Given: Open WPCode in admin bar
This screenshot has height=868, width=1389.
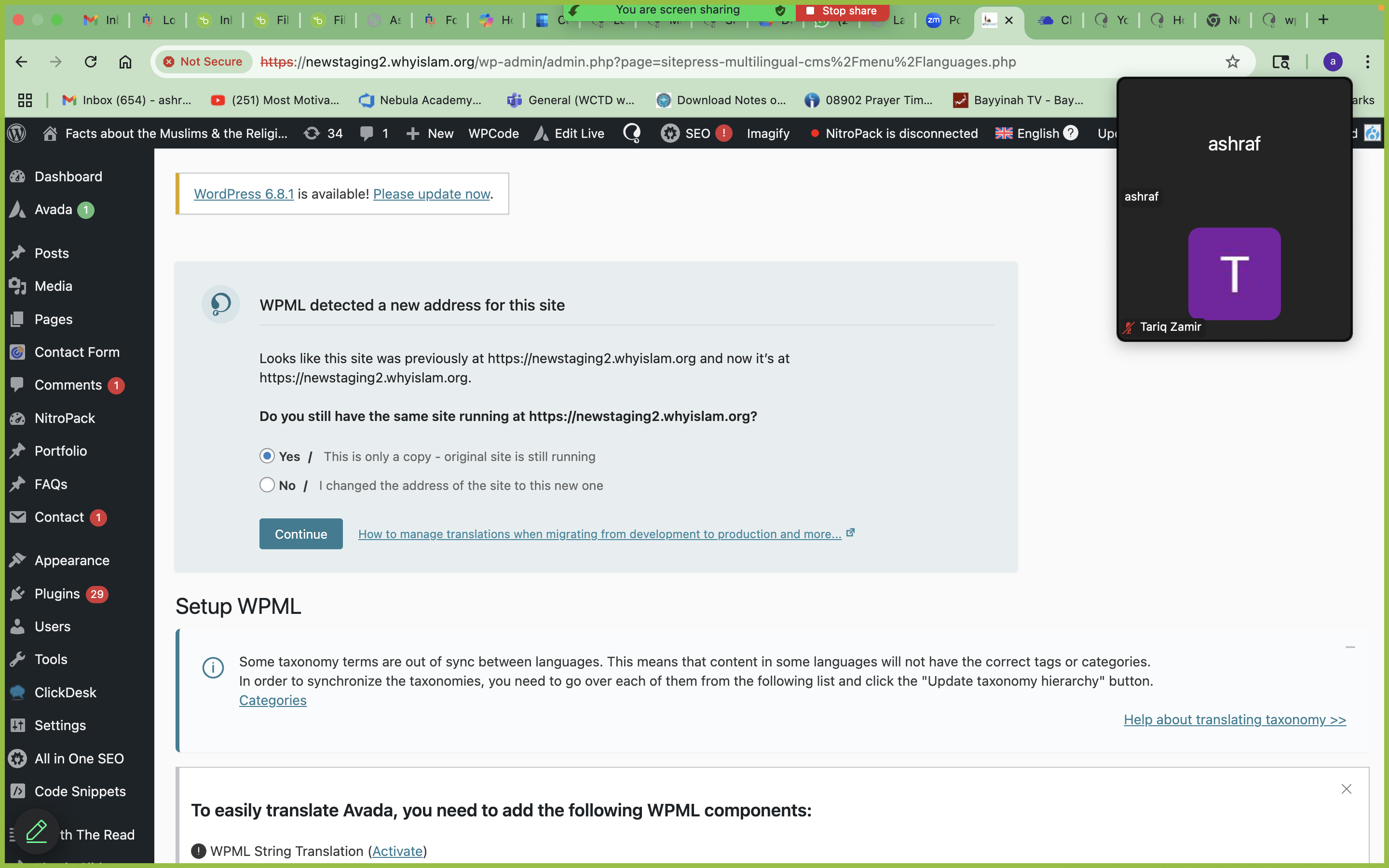Looking at the screenshot, I should point(493,134).
